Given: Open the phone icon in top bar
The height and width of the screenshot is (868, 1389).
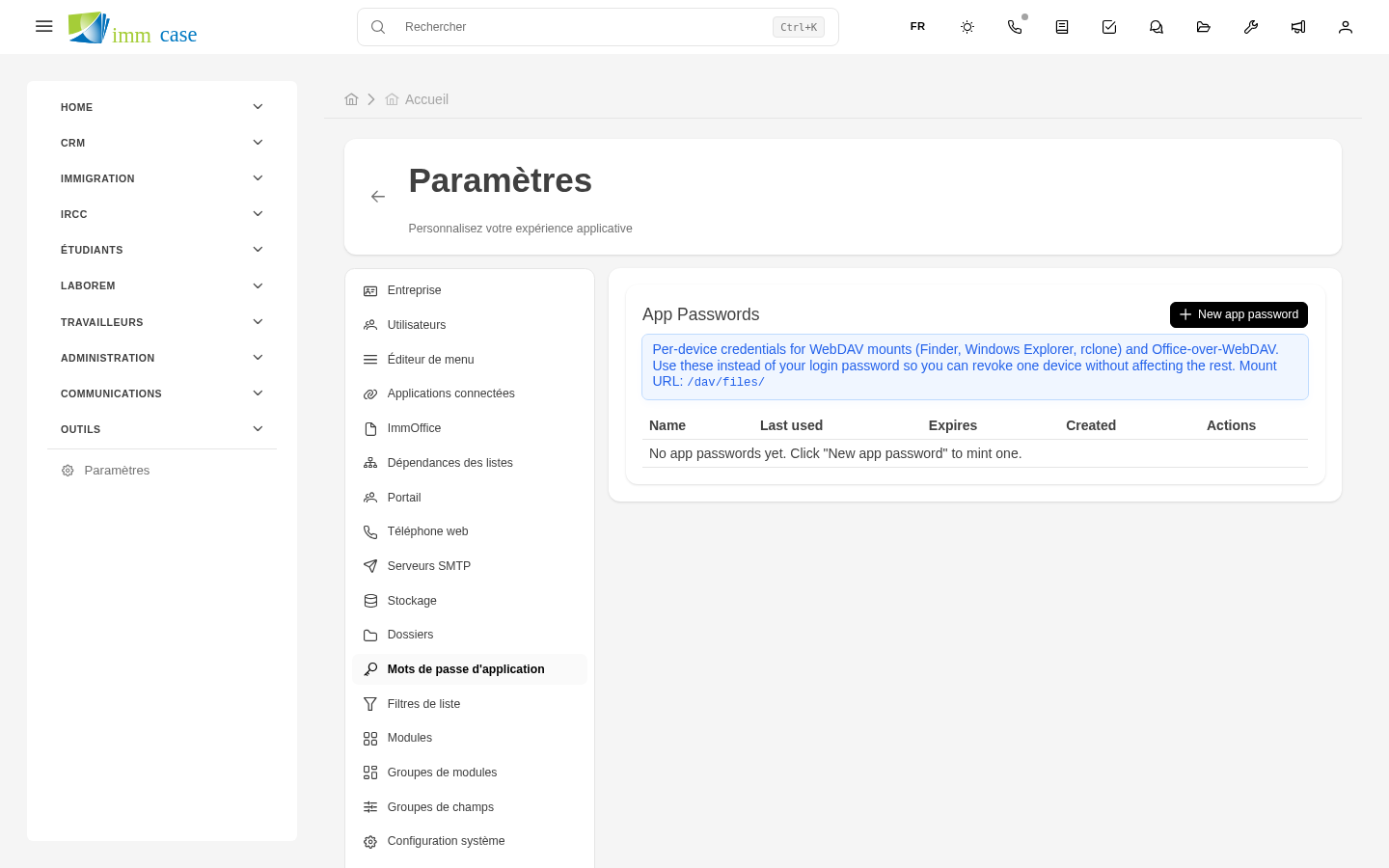Looking at the screenshot, I should pos(1015,27).
